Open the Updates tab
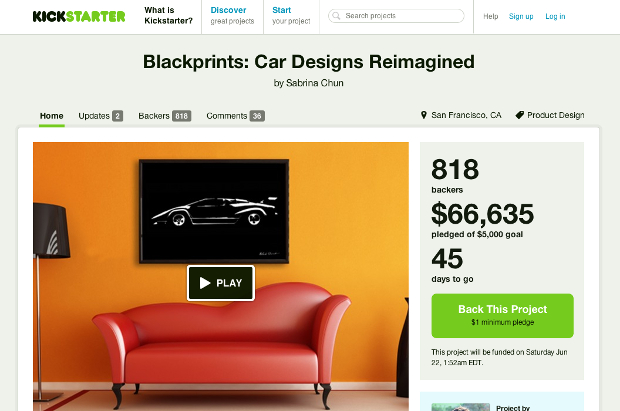 pyautogui.click(x=100, y=116)
